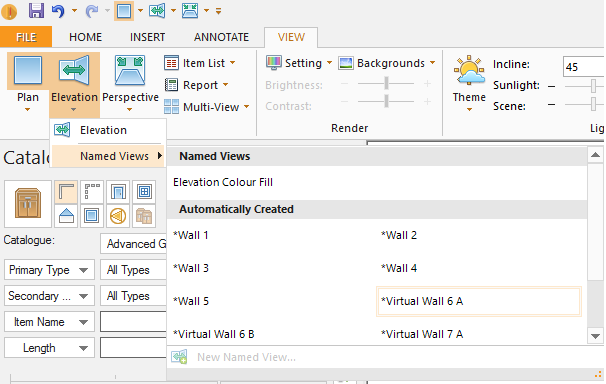Select the VIEW tab

point(291,37)
